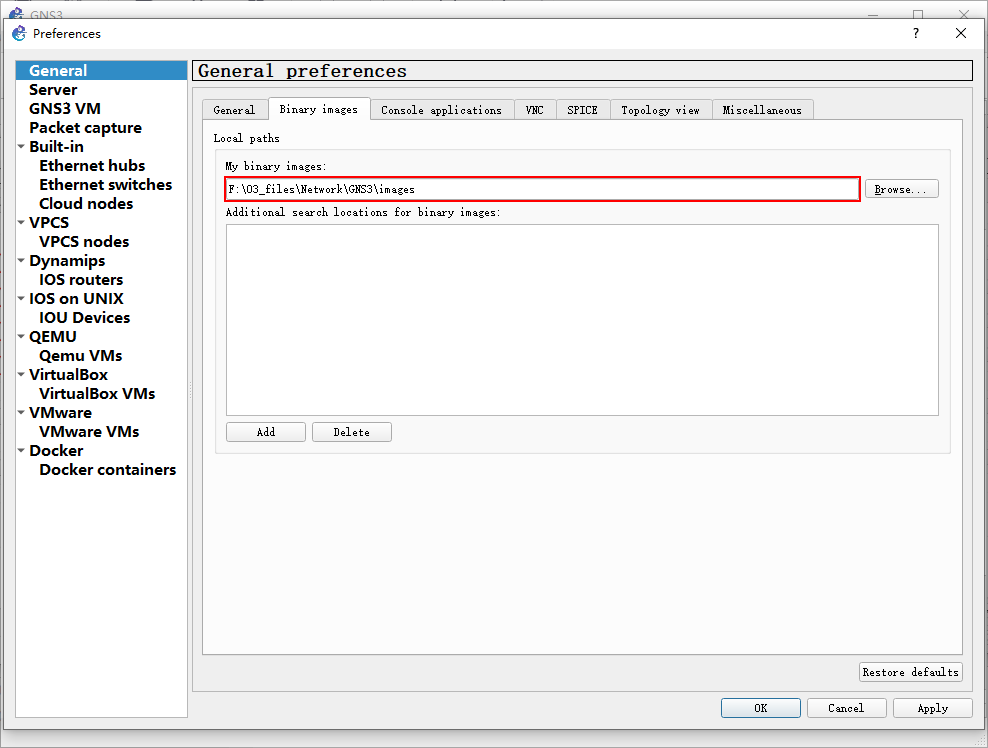
Task: Open GNS3 VM preferences
Action: point(65,108)
